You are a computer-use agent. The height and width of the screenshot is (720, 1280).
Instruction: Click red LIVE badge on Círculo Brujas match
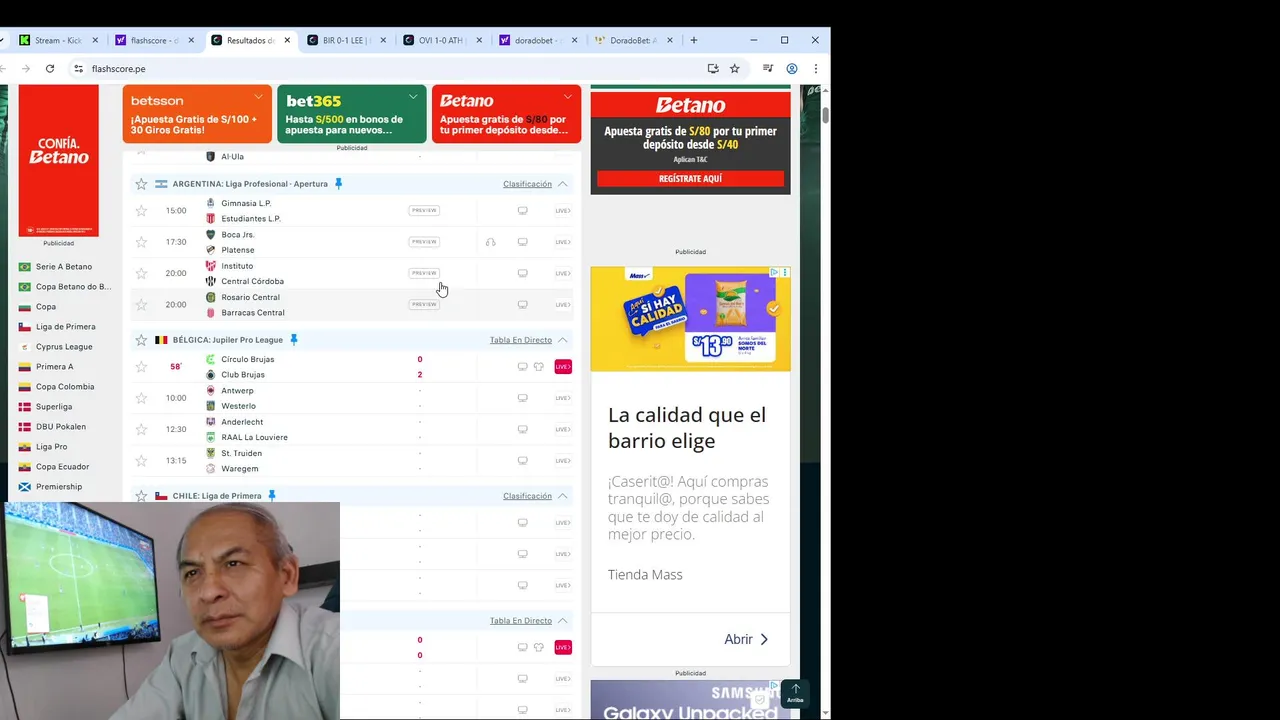(563, 367)
